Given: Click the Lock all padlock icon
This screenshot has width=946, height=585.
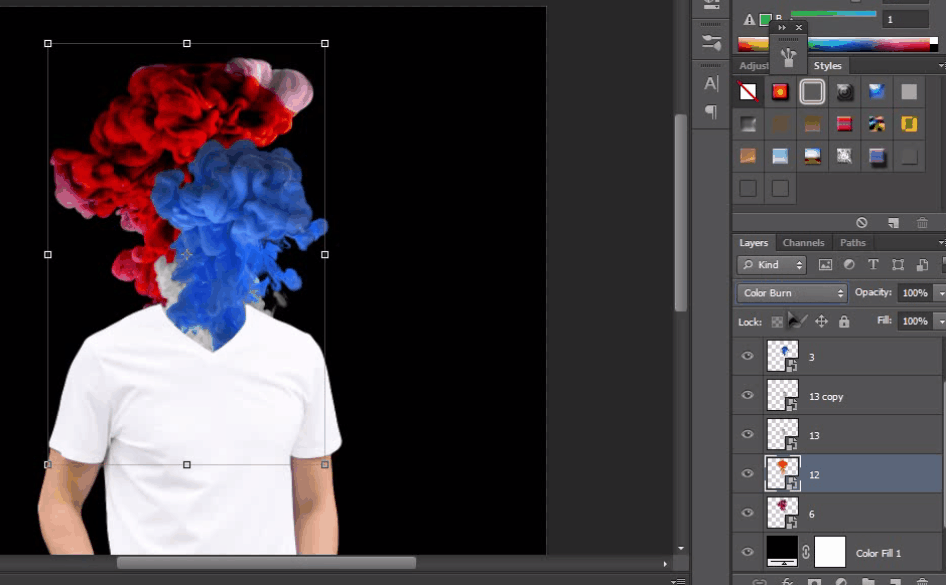Looking at the screenshot, I should coord(844,322).
